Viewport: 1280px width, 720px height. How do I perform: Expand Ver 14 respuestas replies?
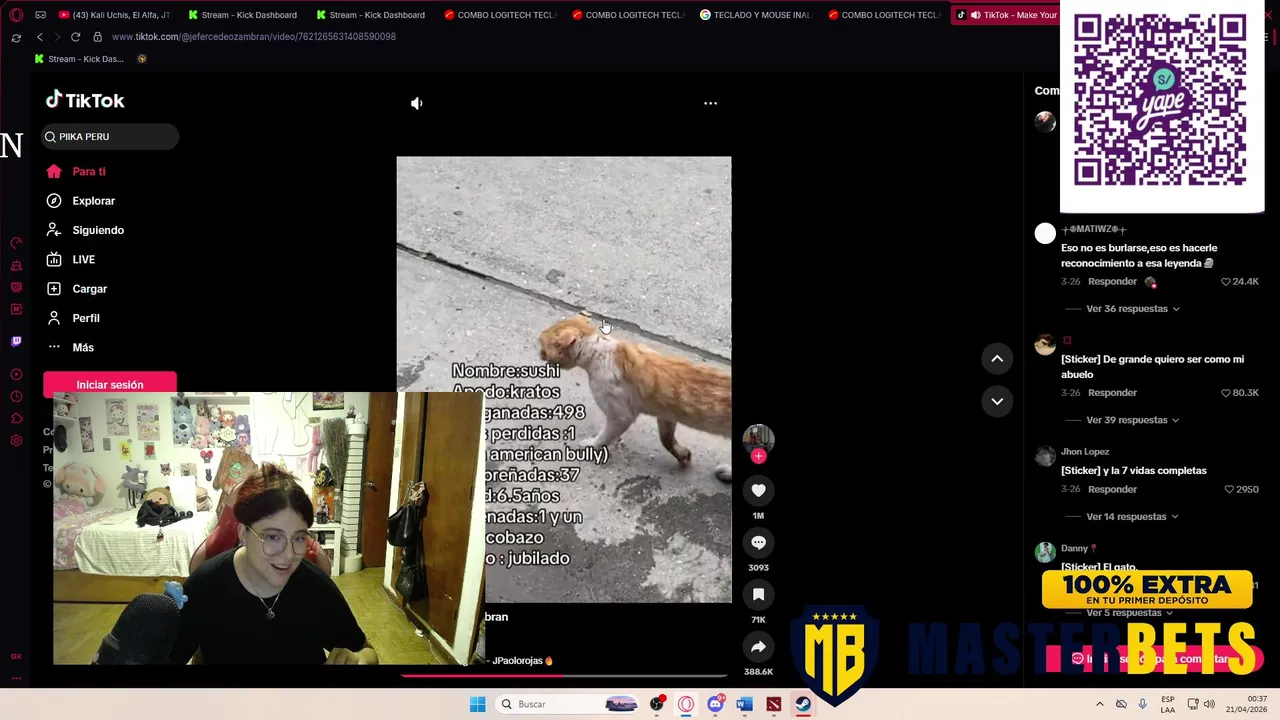1132,517
